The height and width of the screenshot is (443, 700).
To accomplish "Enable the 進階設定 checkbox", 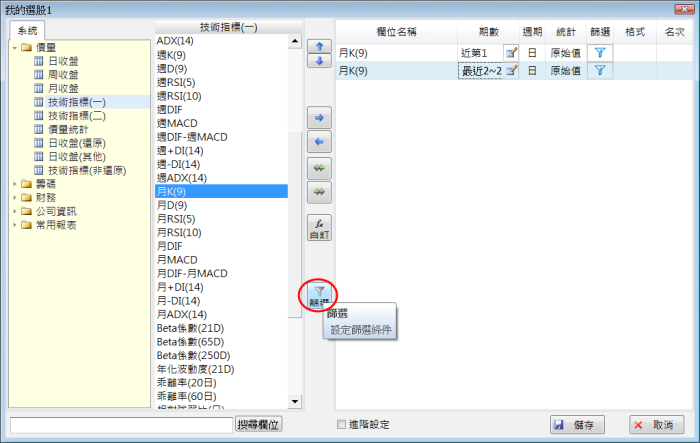I will pyautogui.click(x=342, y=424).
